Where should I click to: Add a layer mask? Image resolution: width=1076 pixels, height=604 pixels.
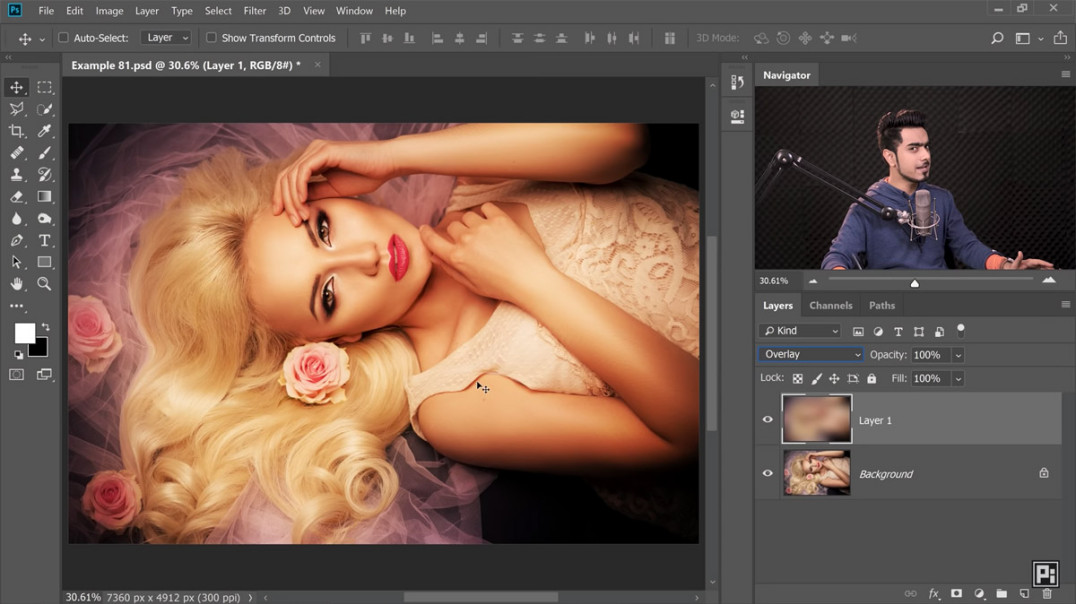tap(956, 594)
